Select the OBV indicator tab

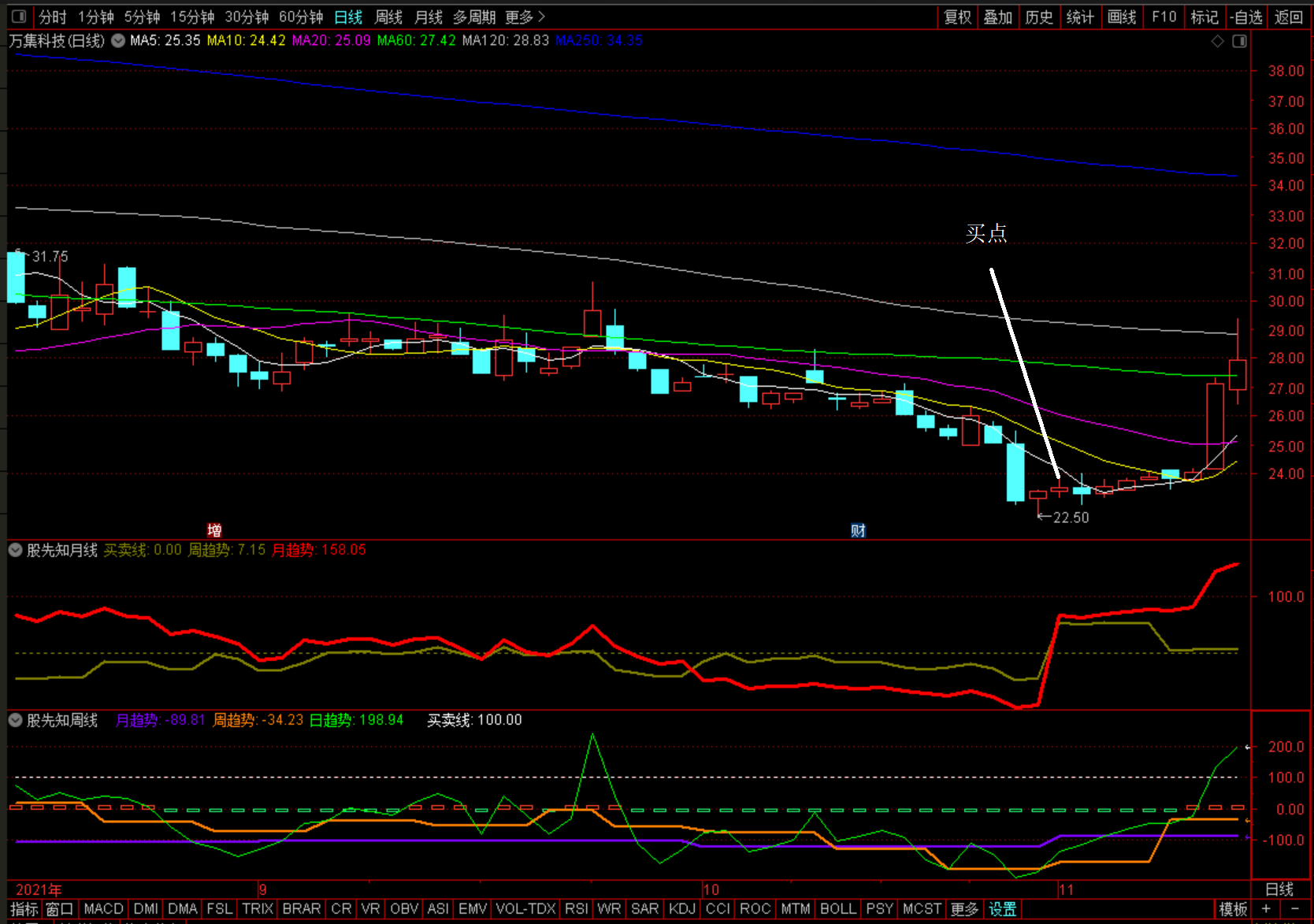(x=404, y=909)
